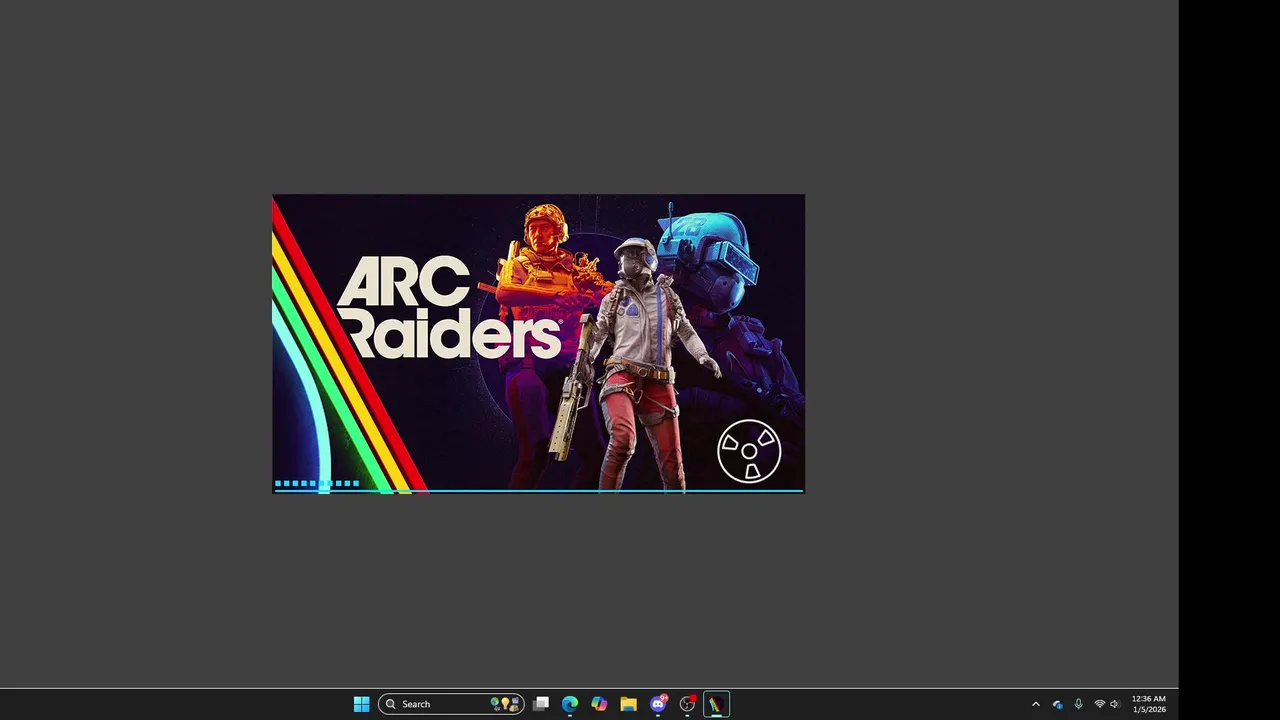1280x720 pixels.
Task: Open Copilot from the taskbar
Action: pyautogui.click(x=599, y=704)
